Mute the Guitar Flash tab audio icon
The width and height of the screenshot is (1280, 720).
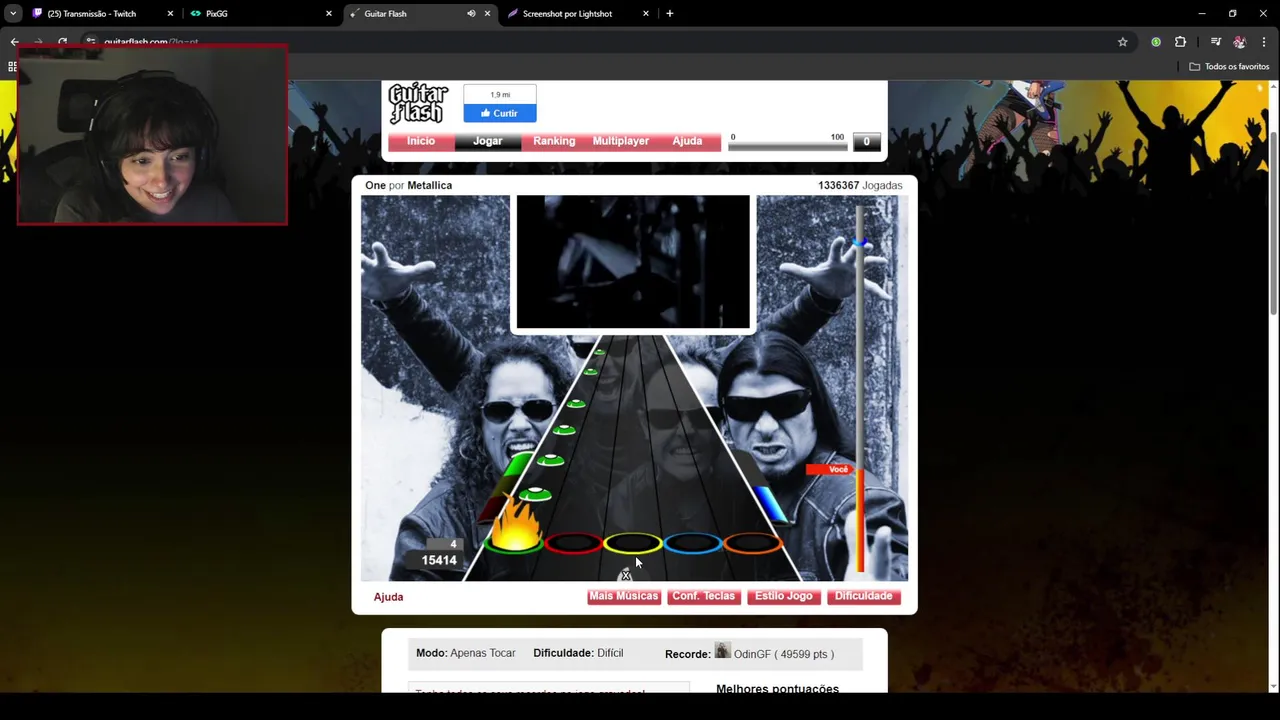point(471,14)
